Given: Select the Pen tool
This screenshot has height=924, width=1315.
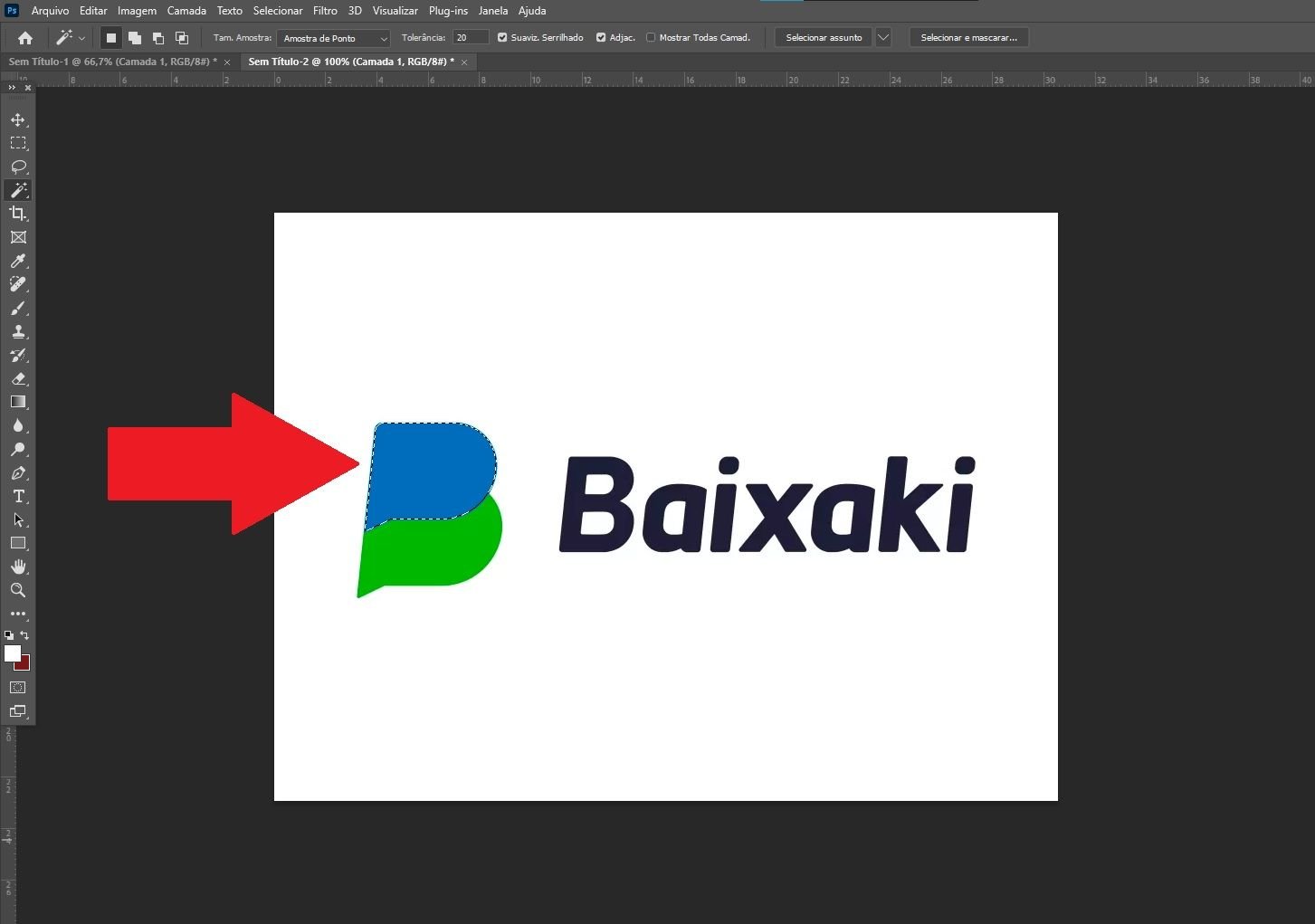Looking at the screenshot, I should (x=18, y=472).
